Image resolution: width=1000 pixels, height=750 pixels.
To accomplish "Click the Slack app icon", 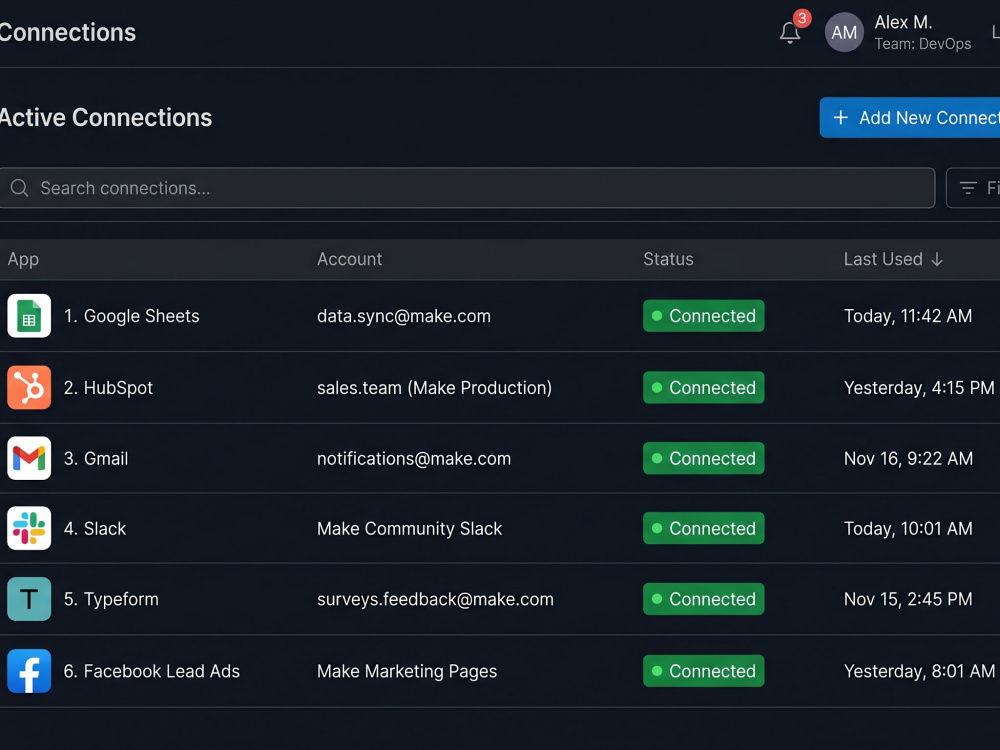I will coord(29,528).
